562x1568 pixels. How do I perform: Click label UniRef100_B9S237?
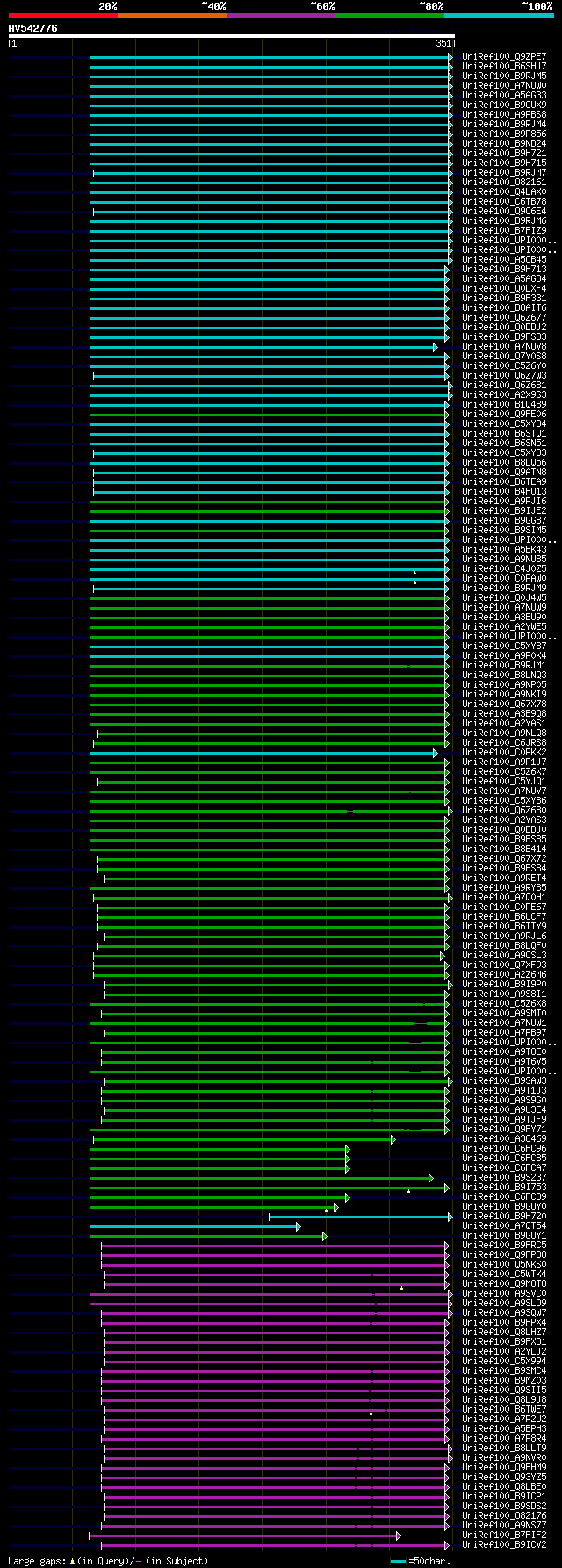504,1177
